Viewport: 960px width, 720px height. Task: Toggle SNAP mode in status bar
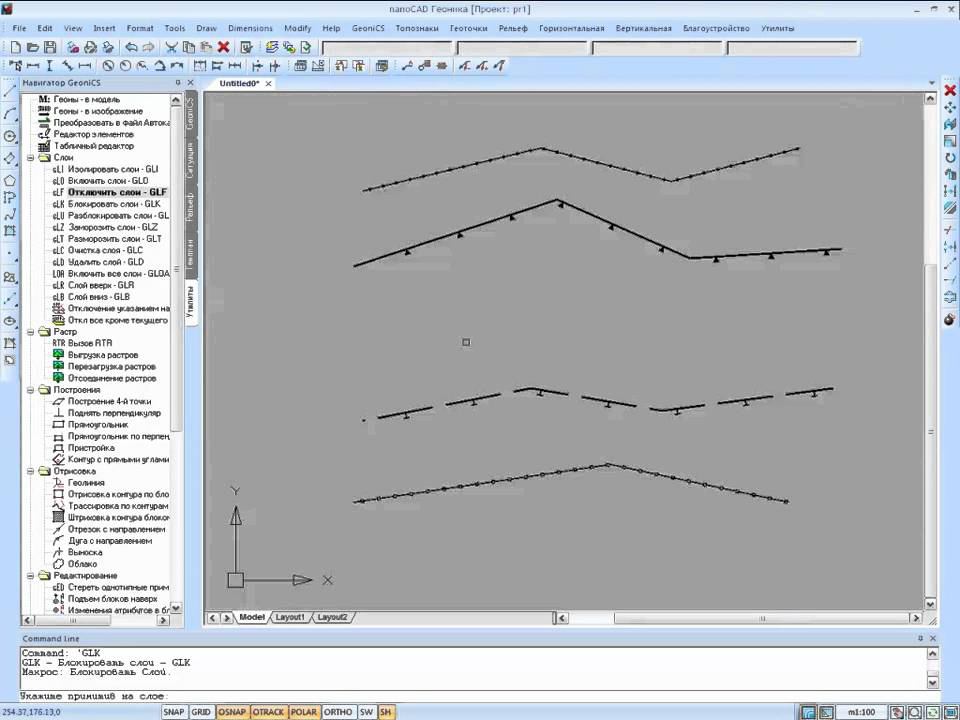pos(173,712)
